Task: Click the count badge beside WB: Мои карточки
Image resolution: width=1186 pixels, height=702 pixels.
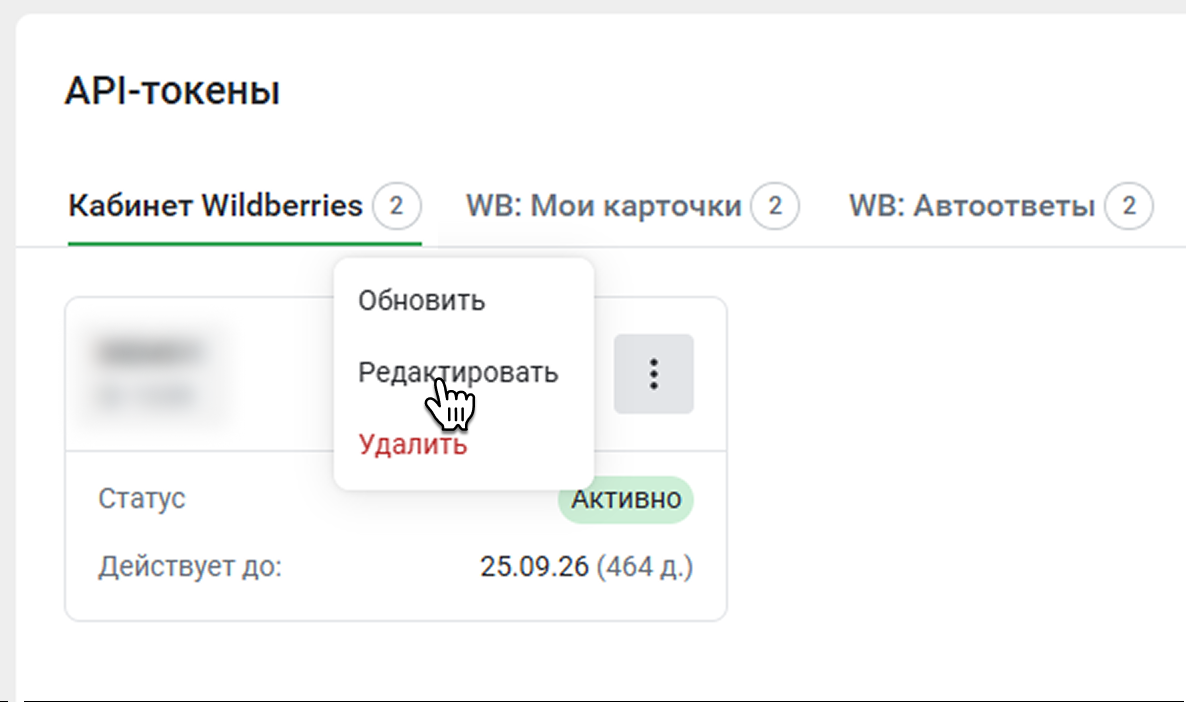Action: (x=775, y=207)
